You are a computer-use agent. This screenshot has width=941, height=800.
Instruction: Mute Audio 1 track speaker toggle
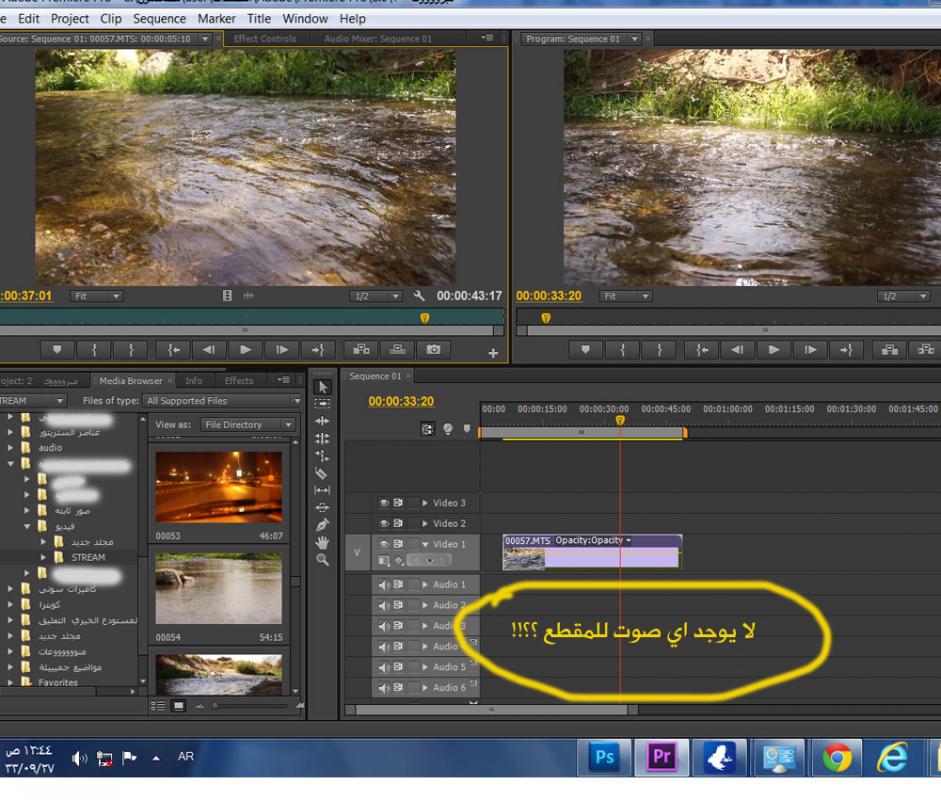point(384,584)
